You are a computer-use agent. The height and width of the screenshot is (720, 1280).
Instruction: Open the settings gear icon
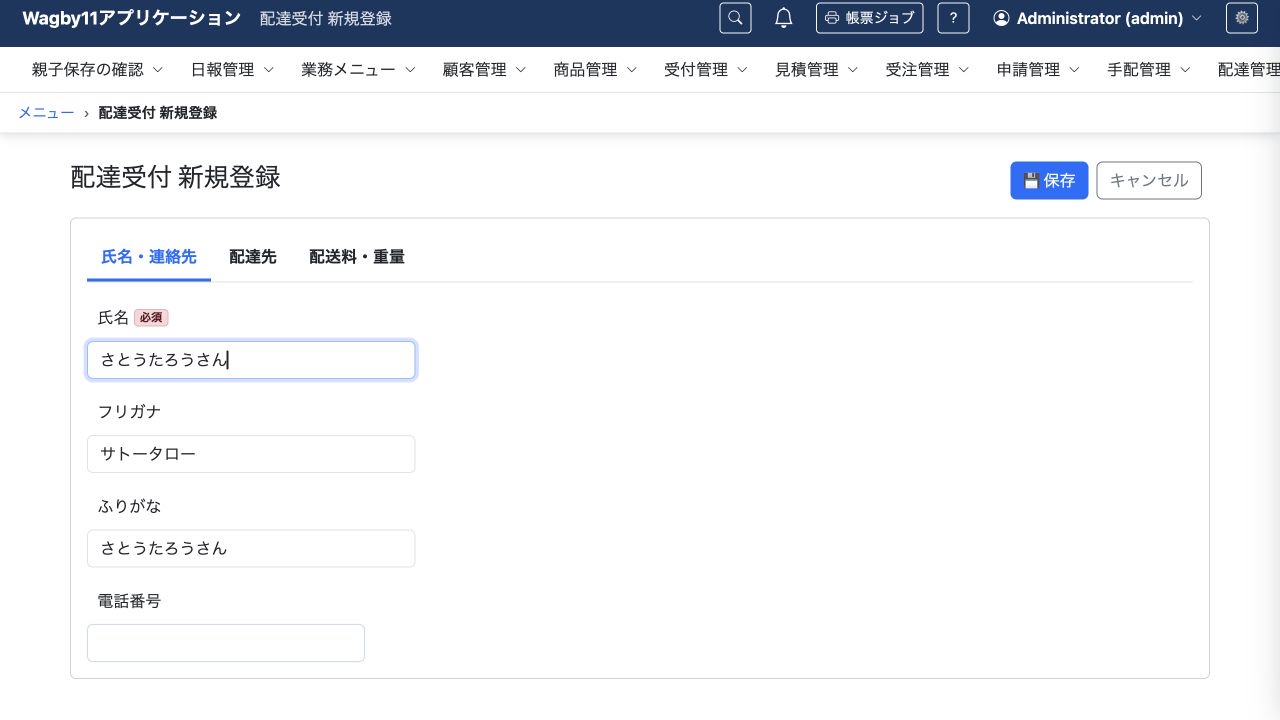pyautogui.click(x=1242, y=18)
